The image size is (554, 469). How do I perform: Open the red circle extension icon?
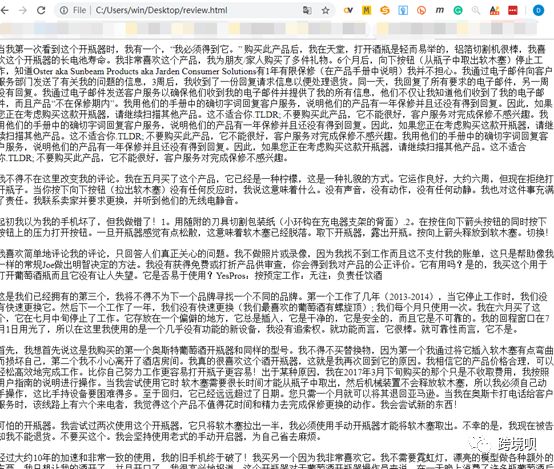tap(421, 10)
